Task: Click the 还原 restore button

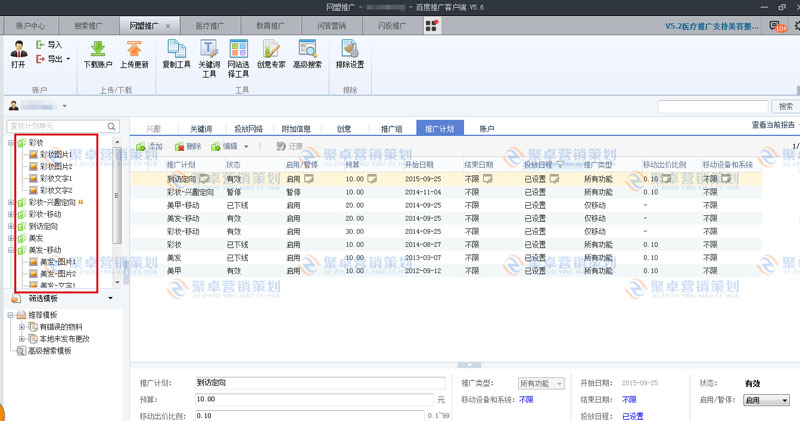Action: [289, 146]
